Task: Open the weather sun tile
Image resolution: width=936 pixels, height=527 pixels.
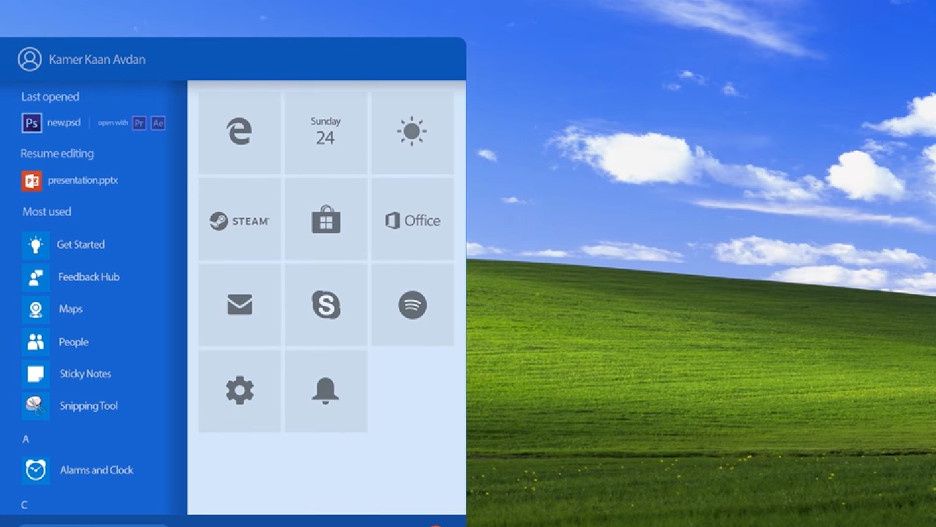Action: click(412, 132)
